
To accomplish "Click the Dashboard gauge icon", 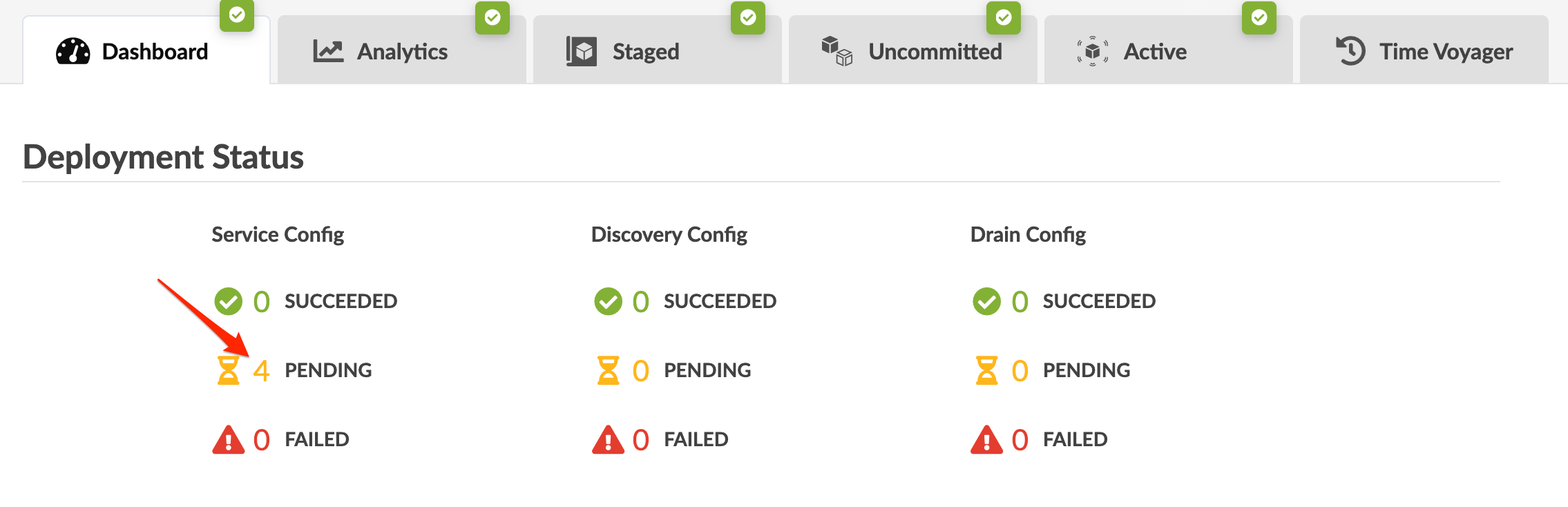I will (x=73, y=51).
